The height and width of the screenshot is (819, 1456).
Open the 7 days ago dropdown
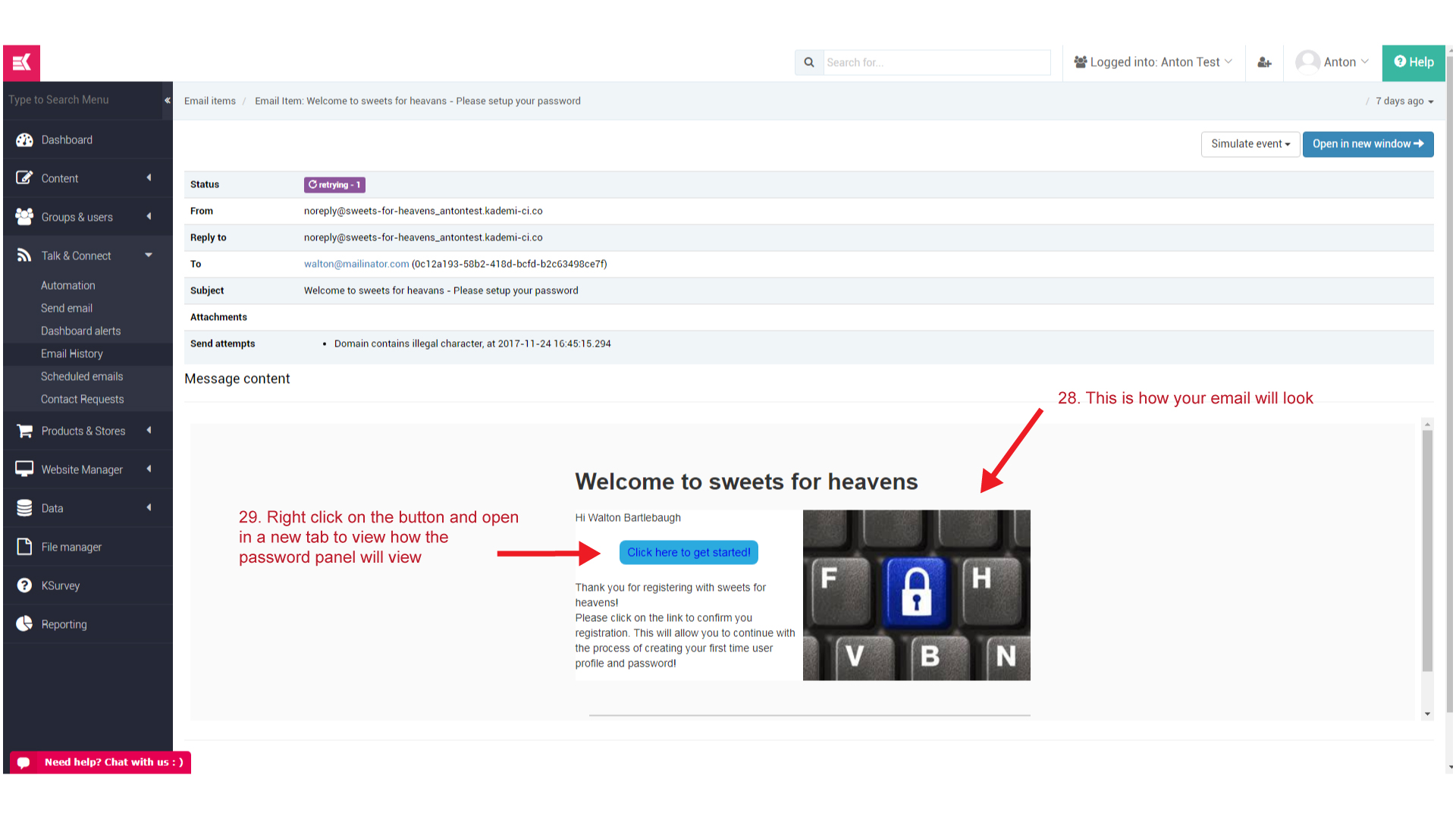click(x=1404, y=101)
